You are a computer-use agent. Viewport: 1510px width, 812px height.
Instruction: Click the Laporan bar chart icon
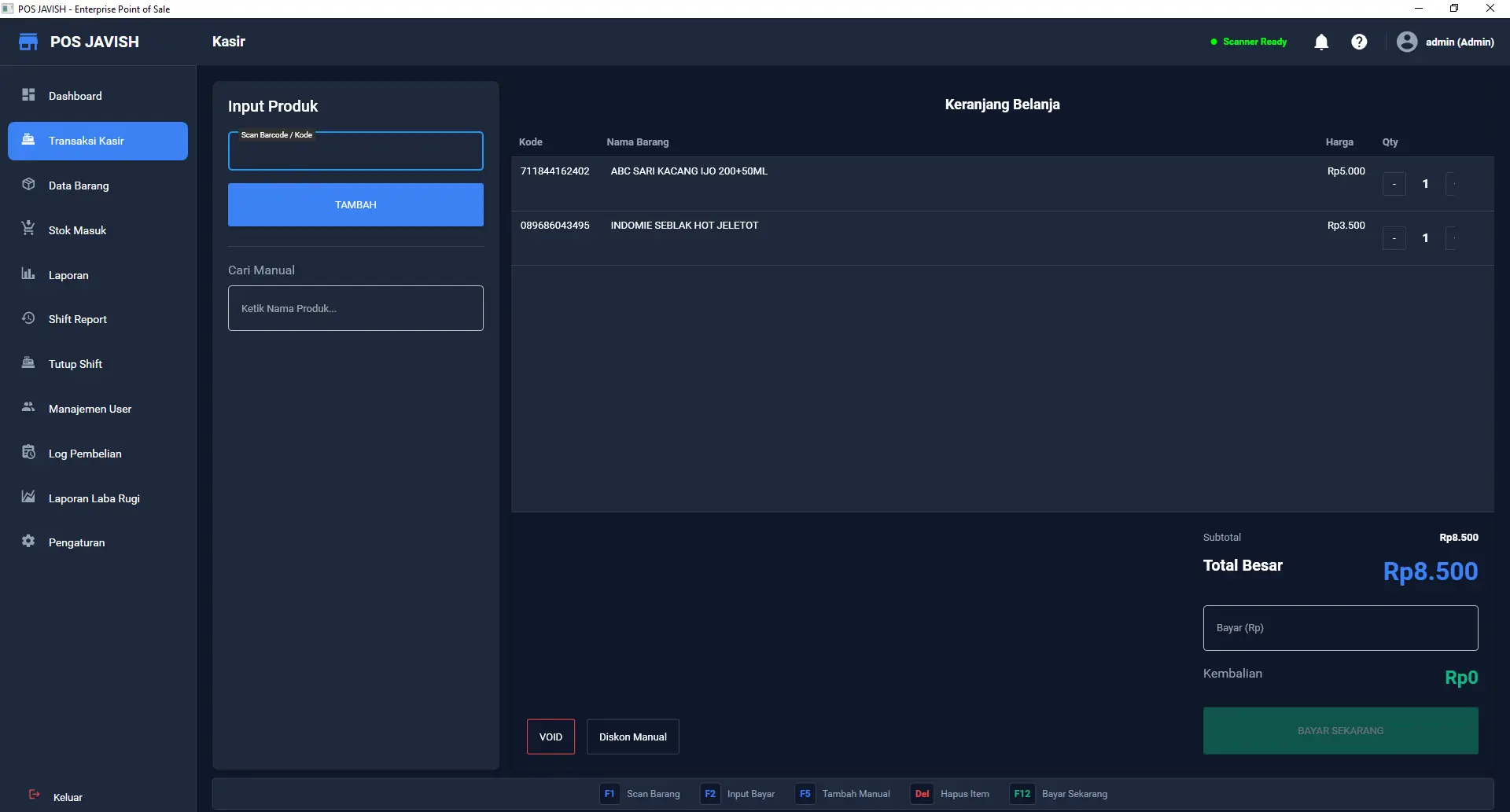tap(28, 274)
